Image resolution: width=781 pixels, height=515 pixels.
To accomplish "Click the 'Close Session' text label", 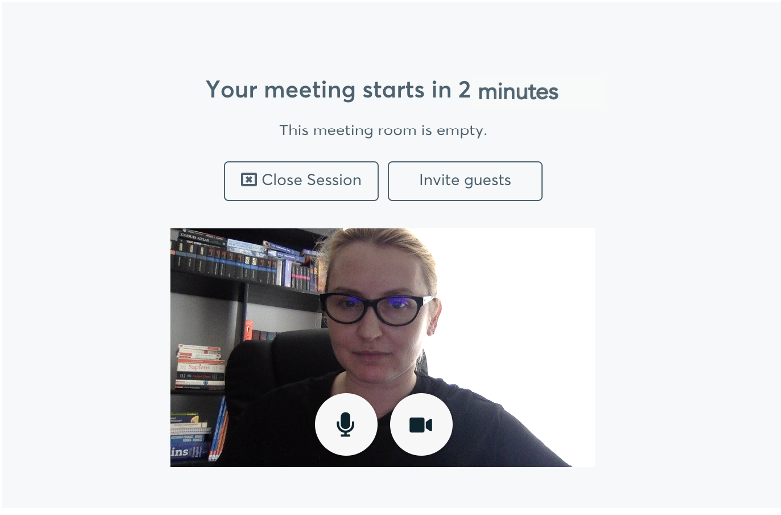I will 312,180.
